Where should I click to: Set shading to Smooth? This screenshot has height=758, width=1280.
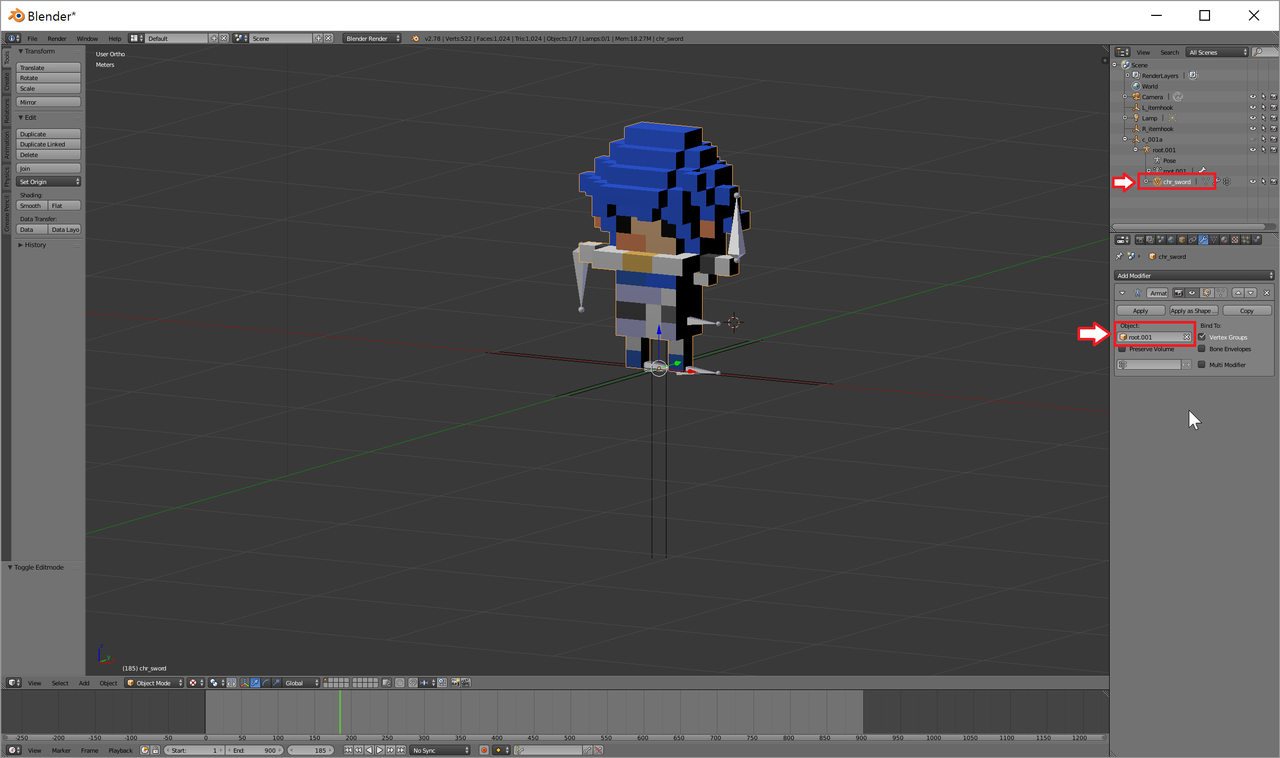[32, 206]
